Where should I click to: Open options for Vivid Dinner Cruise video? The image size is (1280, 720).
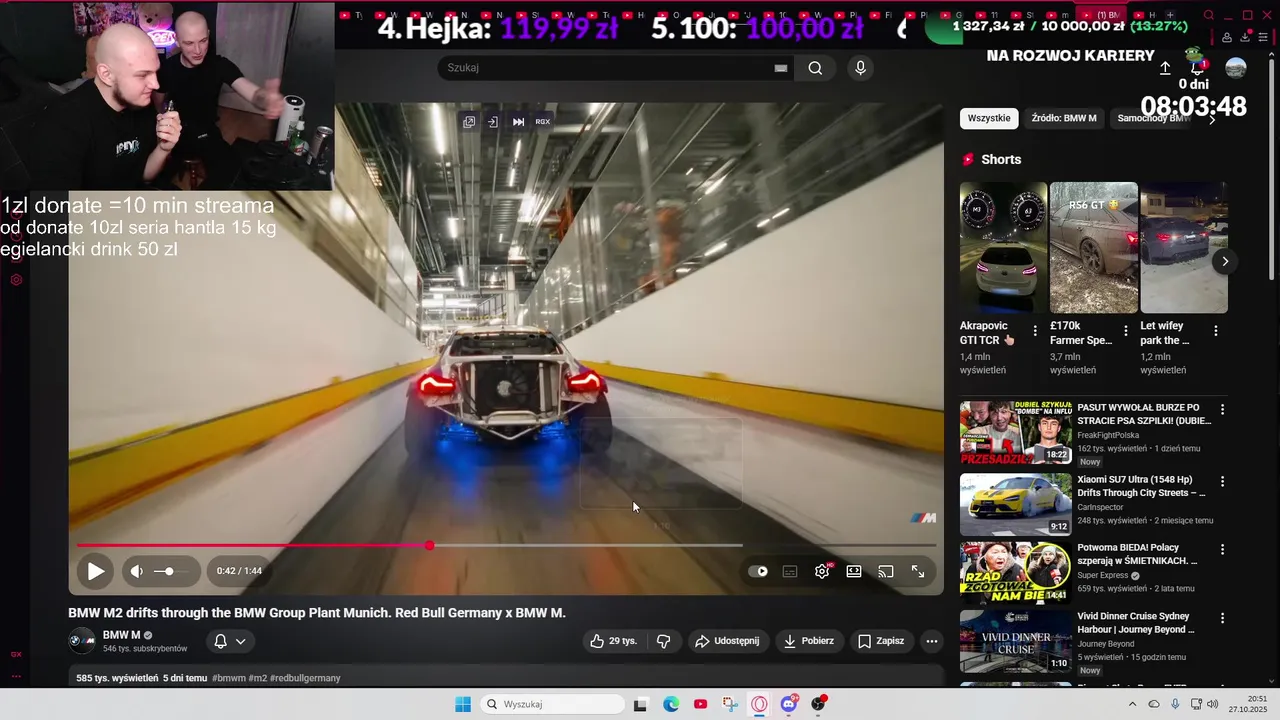point(1222,617)
